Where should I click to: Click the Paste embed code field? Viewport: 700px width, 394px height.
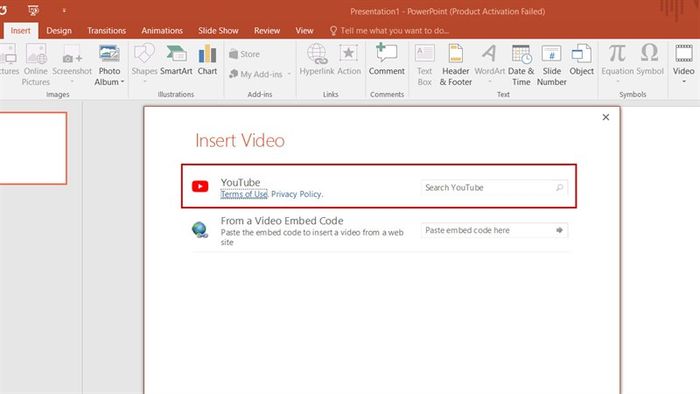tap(494, 230)
